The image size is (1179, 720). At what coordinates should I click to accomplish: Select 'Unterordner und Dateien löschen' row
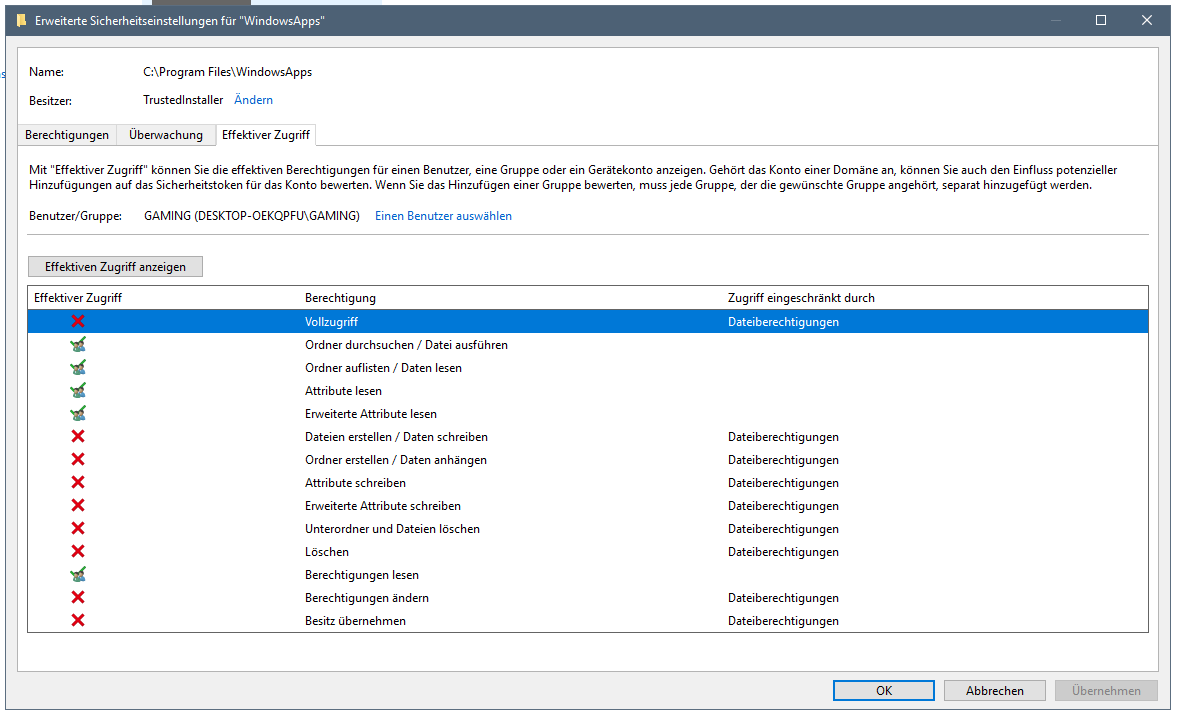[x=588, y=529]
